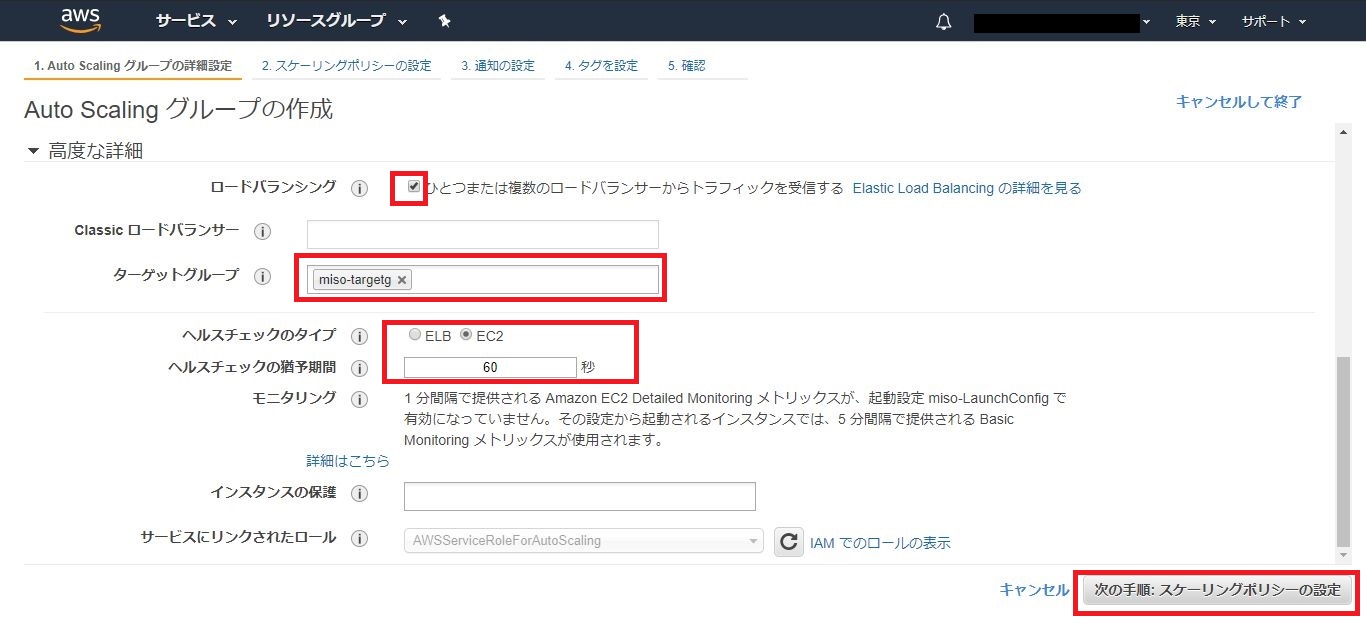Click the pin shortcut icon in navbar
This screenshot has width=1366, height=625.
[x=444, y=21]
